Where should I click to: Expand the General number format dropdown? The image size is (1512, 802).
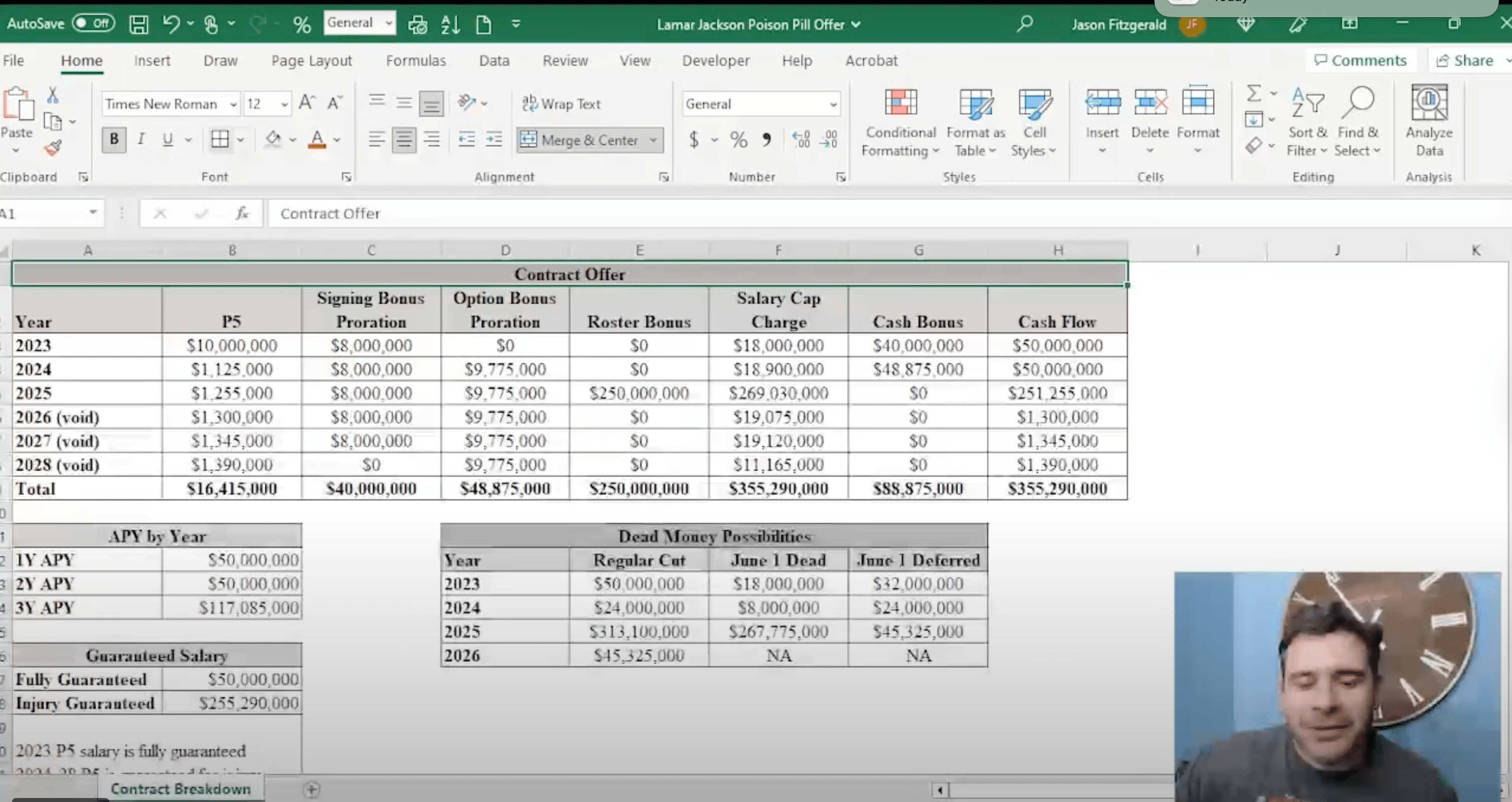coord(833,104)
